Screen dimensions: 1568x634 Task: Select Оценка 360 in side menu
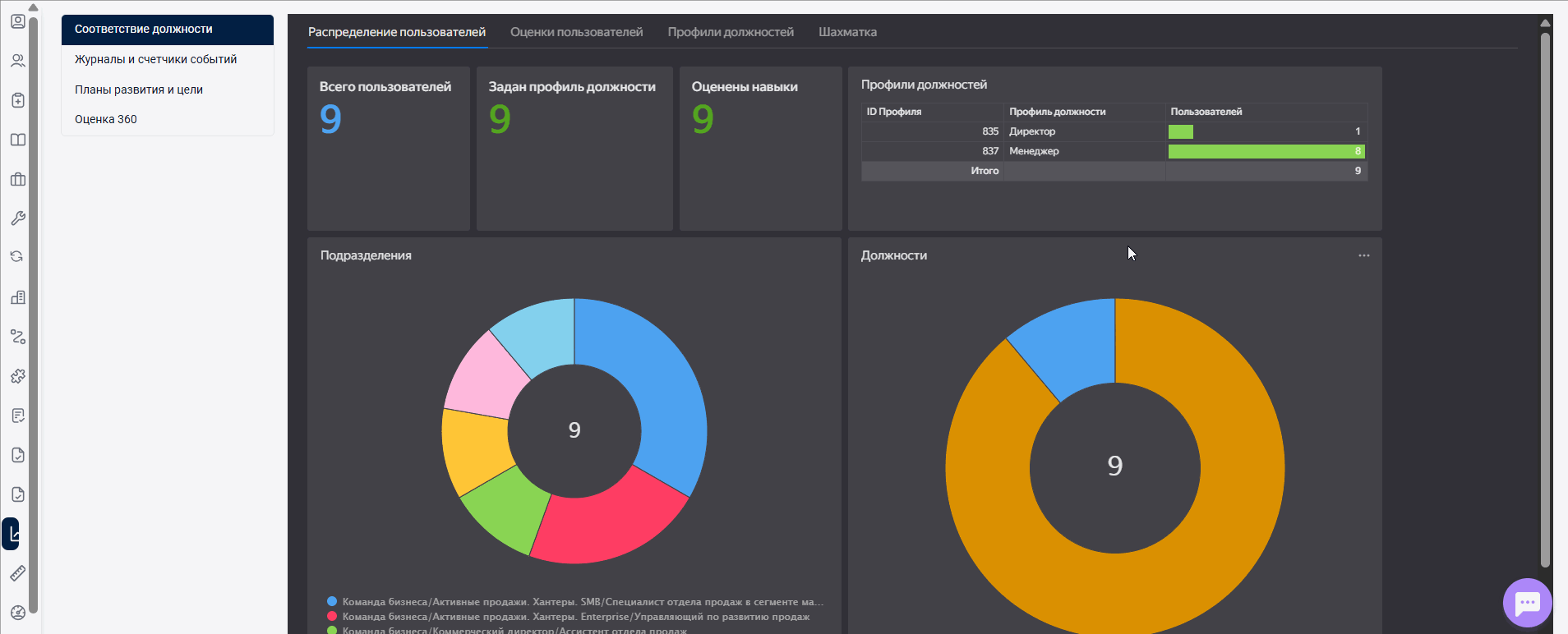(105, 119)
